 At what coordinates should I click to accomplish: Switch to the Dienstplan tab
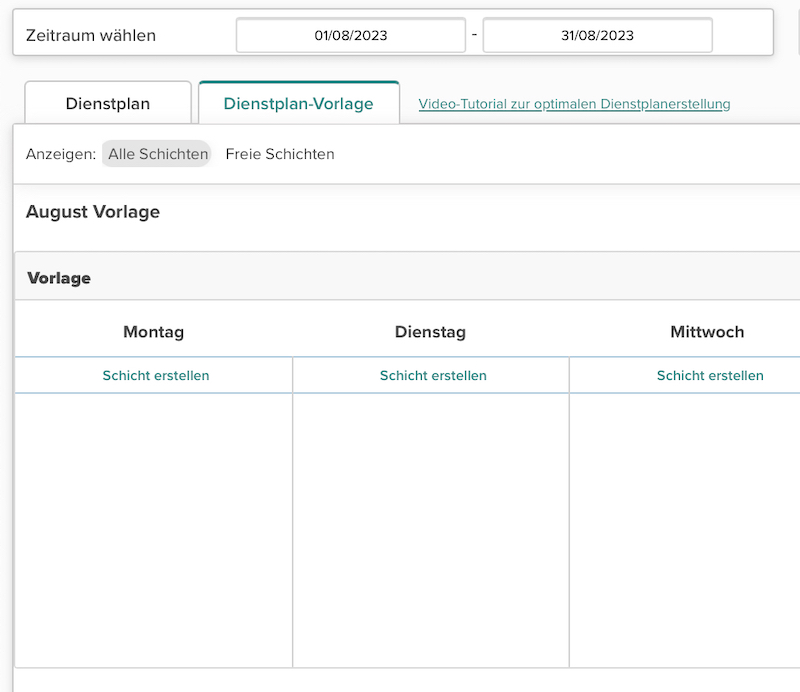[107, 103]
